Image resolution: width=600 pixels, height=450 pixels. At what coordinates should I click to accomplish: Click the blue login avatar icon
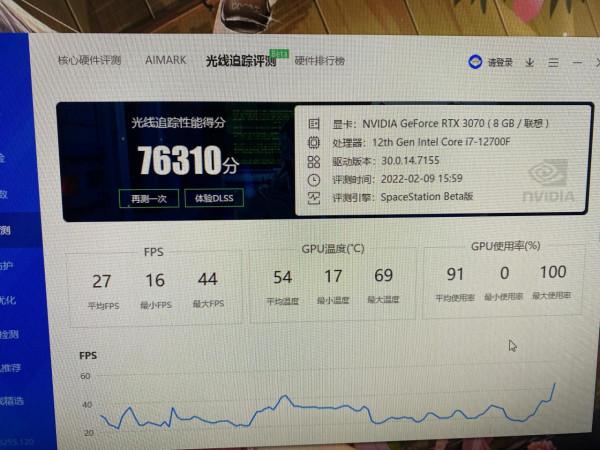point(475,62)
